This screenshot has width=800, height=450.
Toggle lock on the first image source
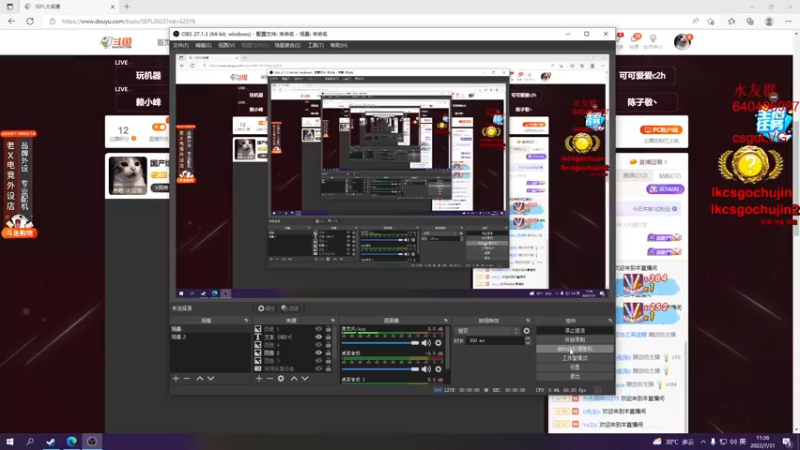pyautogui.click(x=328, y=329)
